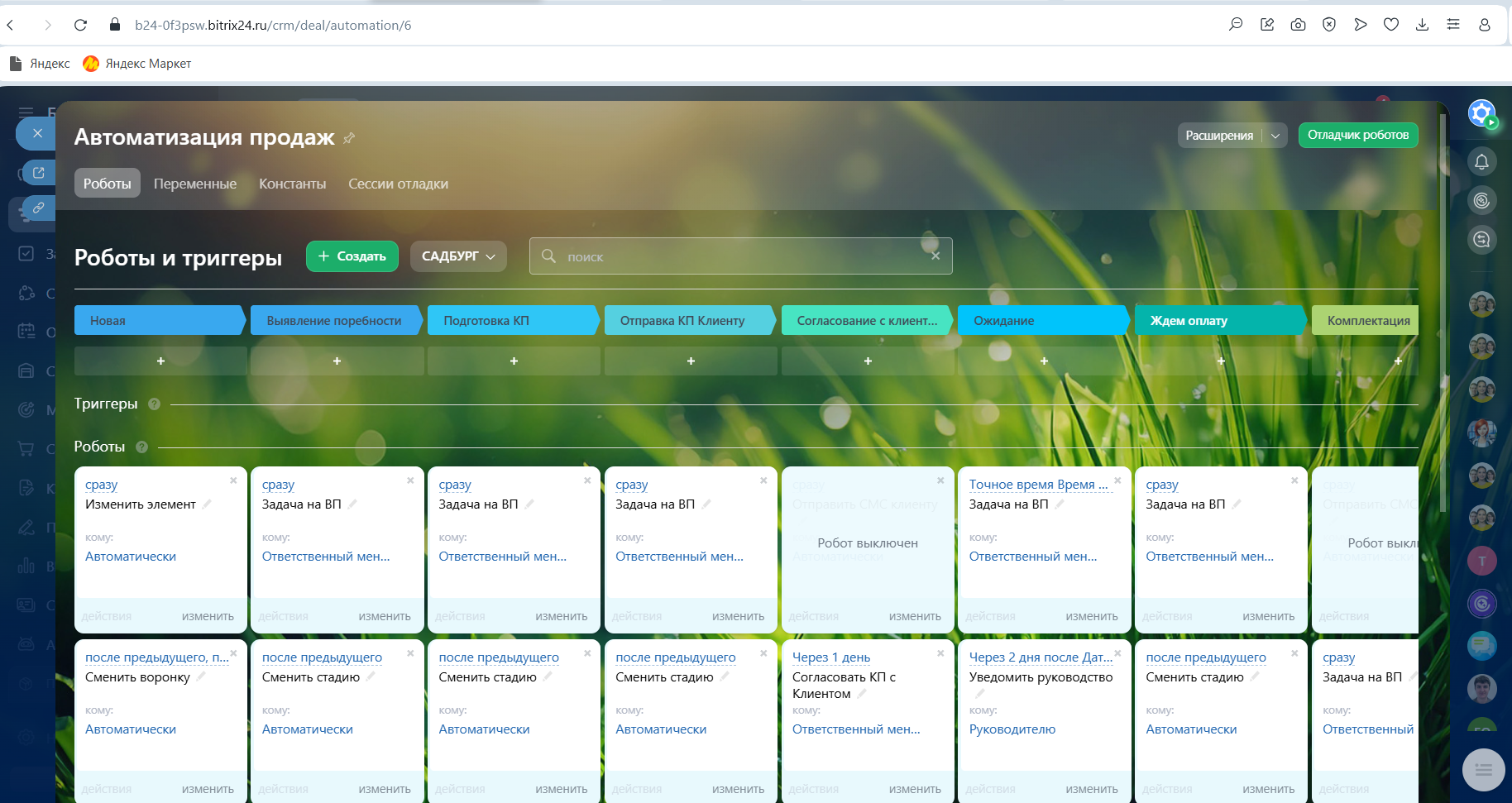1512x803 pixels.
Task: Click the help icon beside Триггеры
Action: click(x=154, y=404)
